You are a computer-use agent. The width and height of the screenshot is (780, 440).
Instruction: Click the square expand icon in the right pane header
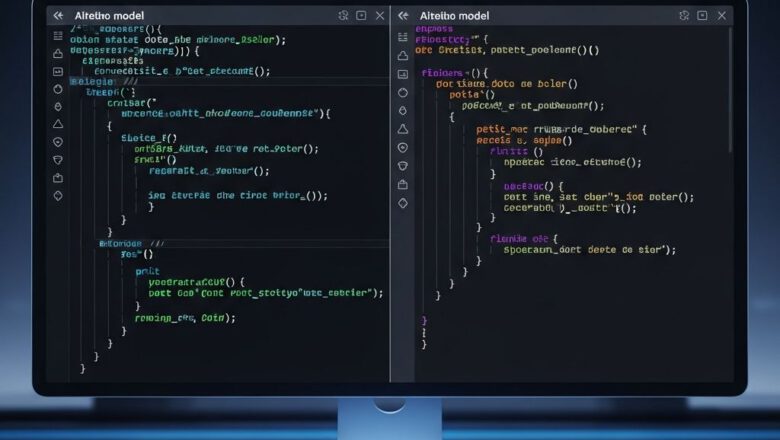pos(702,15)
